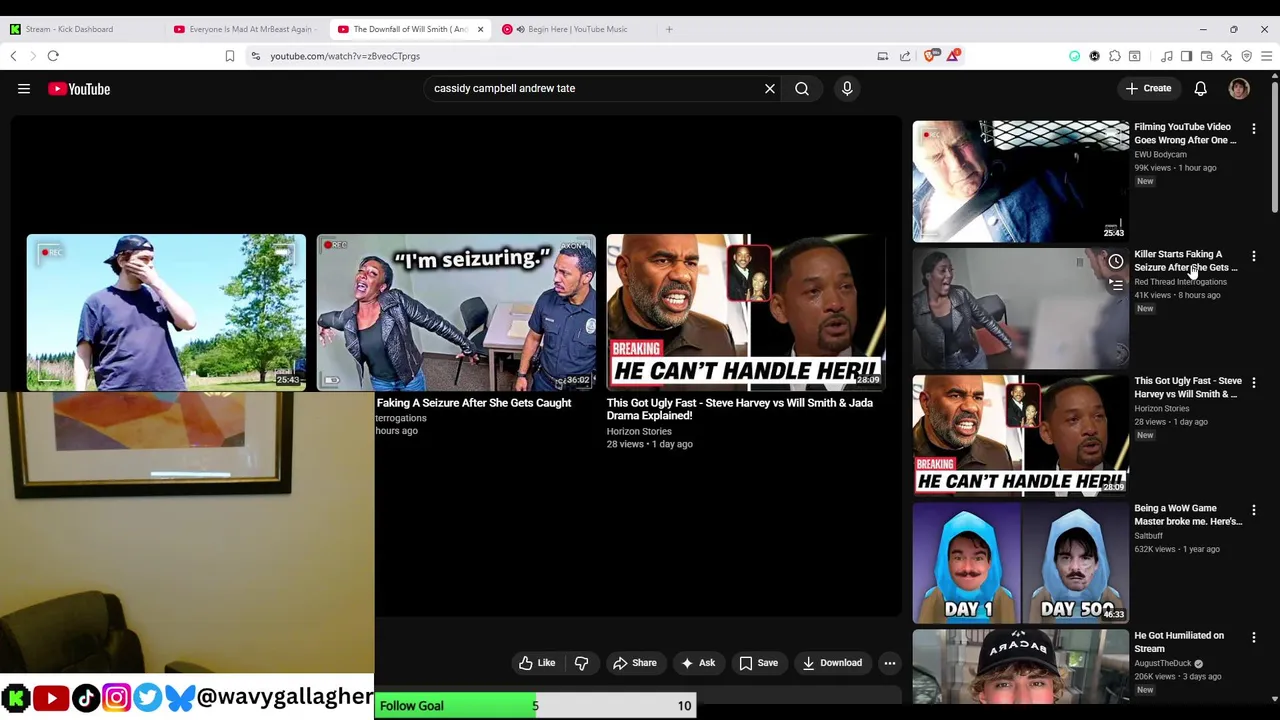
Task: Open the YouTube notifications bell
Action: pos(1200,88)
